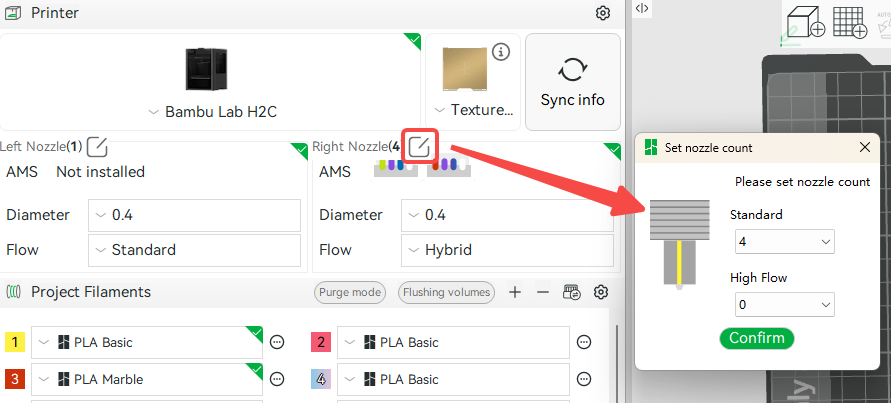891x403 pixels.
Task: Collapse the sidebar panel toggle
Action: pos(642,8)
